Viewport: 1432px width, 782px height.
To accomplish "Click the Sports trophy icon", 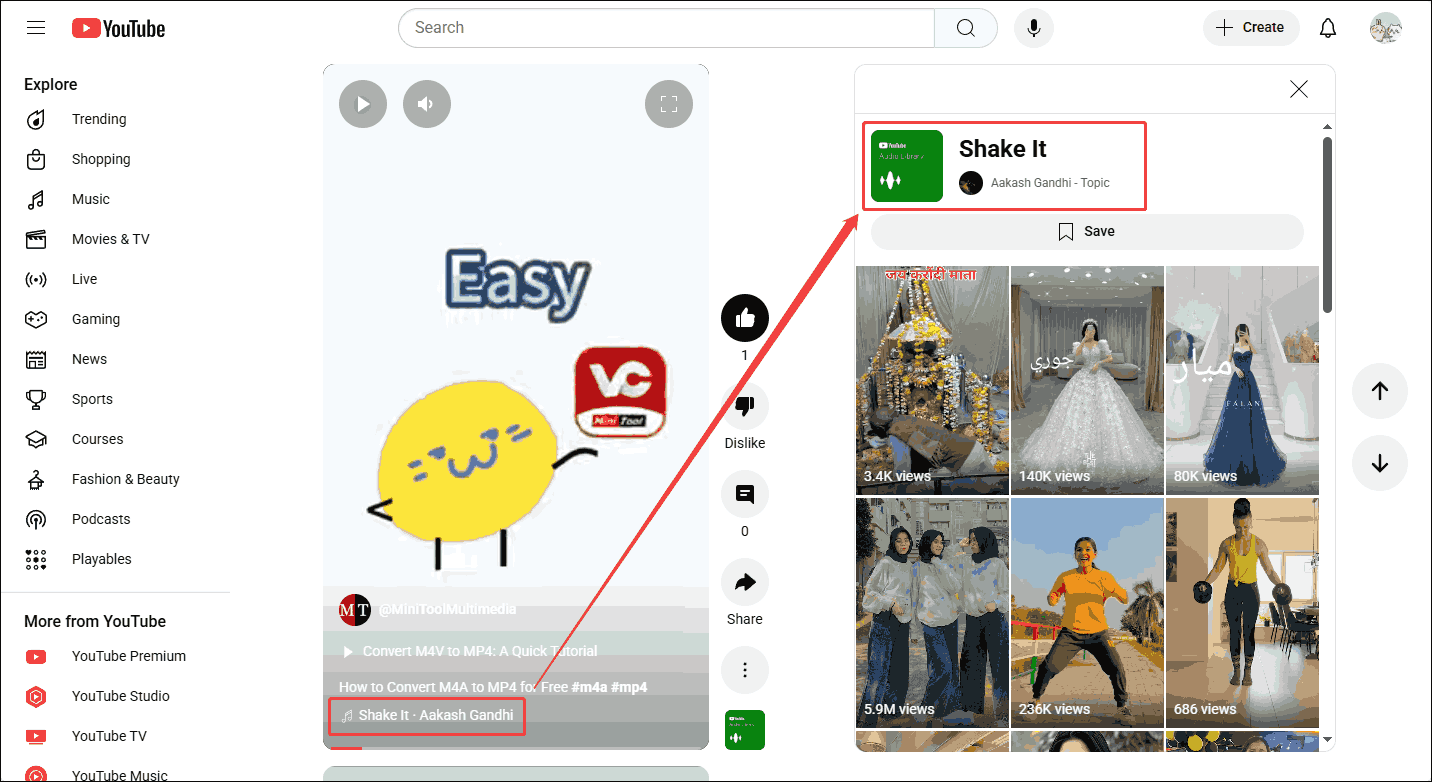I will tap(36, 399).
